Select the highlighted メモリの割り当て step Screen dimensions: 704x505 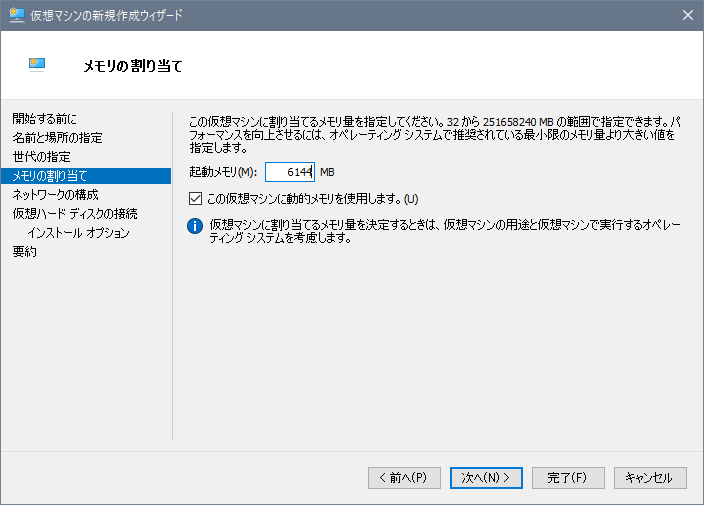[50, 176]
